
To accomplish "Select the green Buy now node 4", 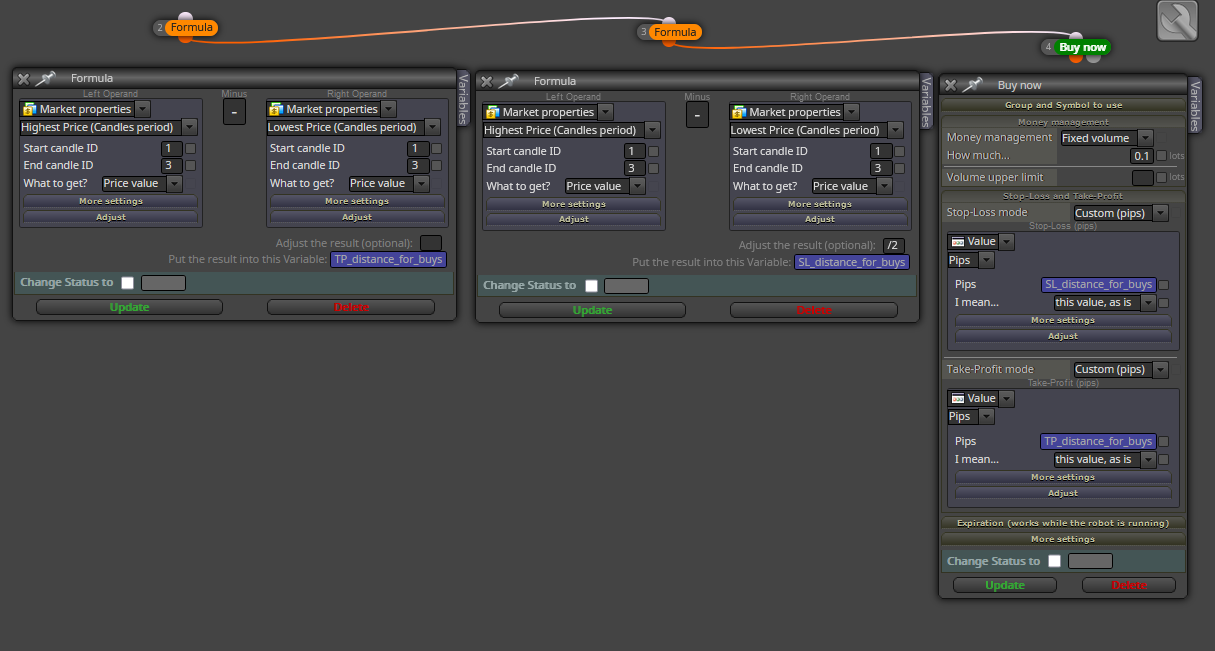I will 1083,47.
